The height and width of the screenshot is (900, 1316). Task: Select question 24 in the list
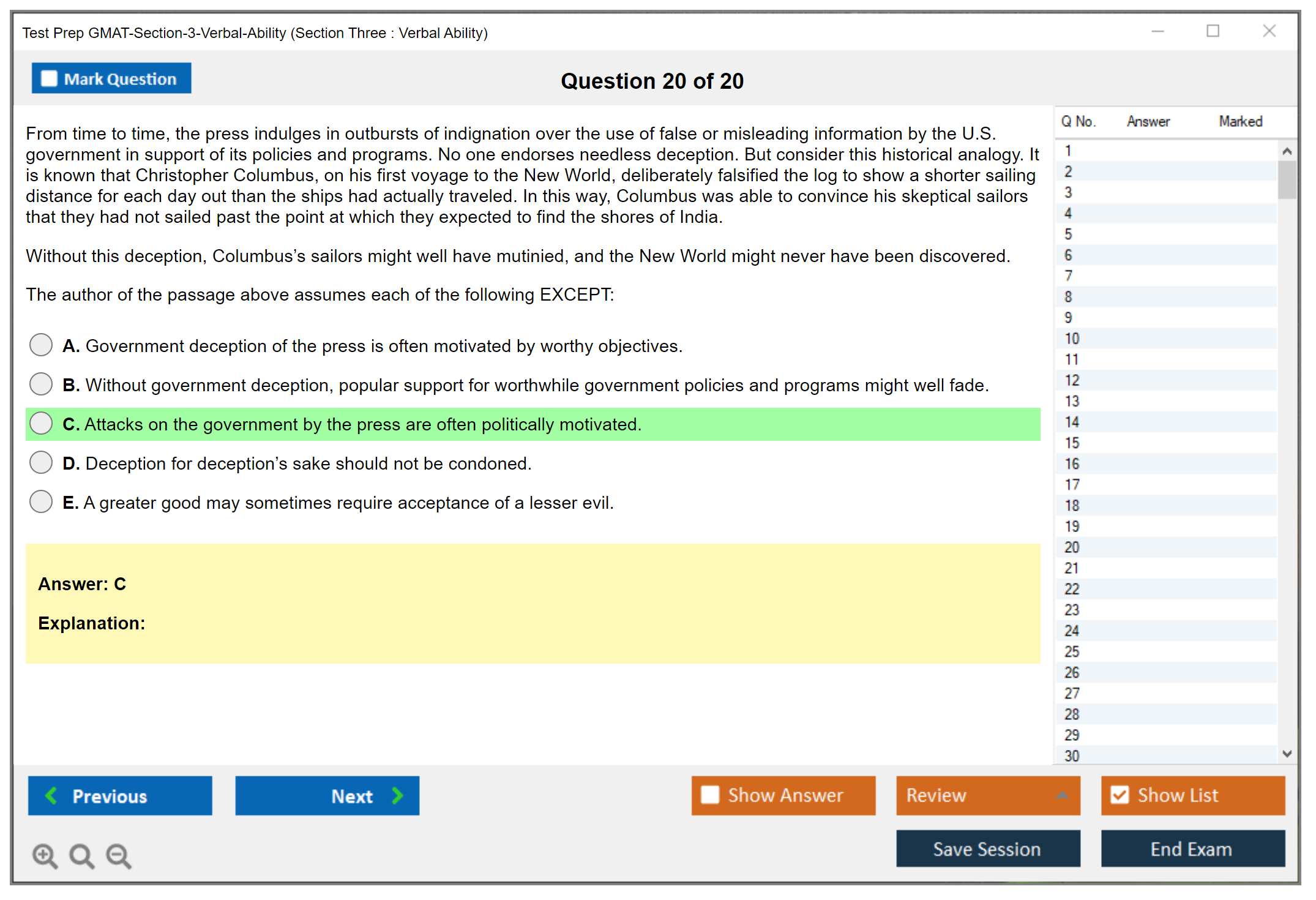click(x=1167, y=631)
